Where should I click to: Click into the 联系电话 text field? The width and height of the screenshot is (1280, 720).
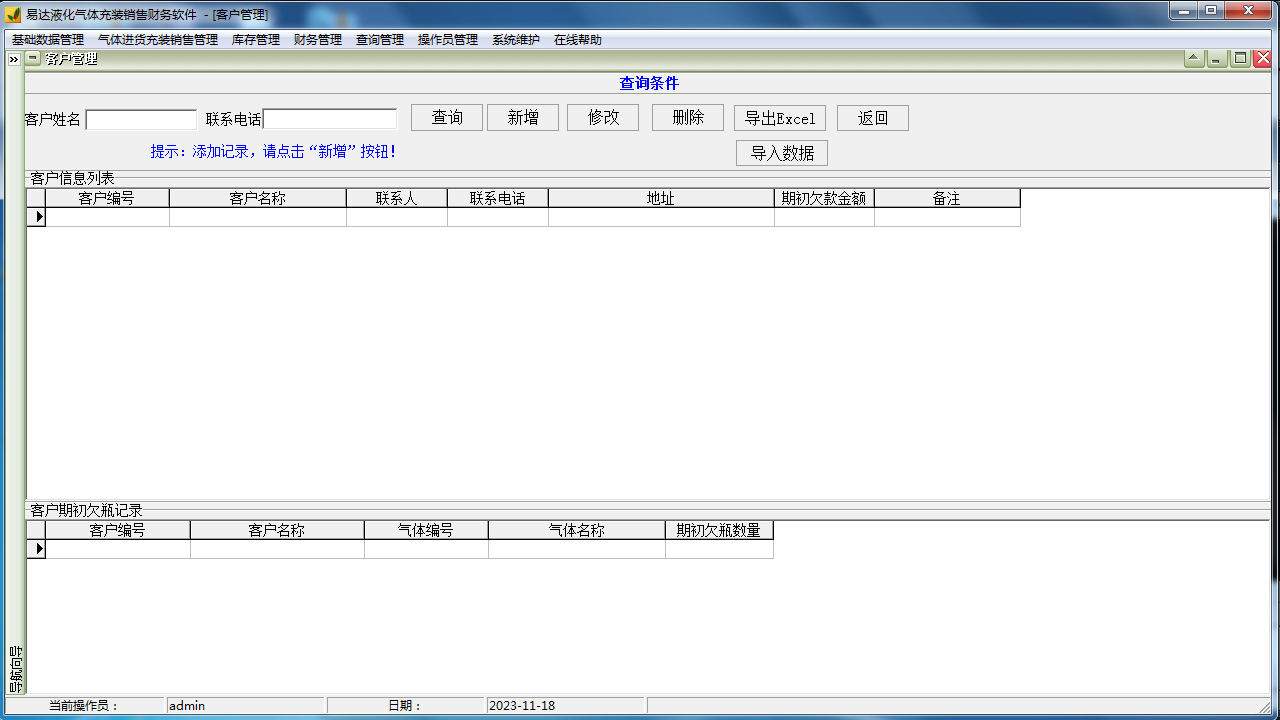(330, 120)
